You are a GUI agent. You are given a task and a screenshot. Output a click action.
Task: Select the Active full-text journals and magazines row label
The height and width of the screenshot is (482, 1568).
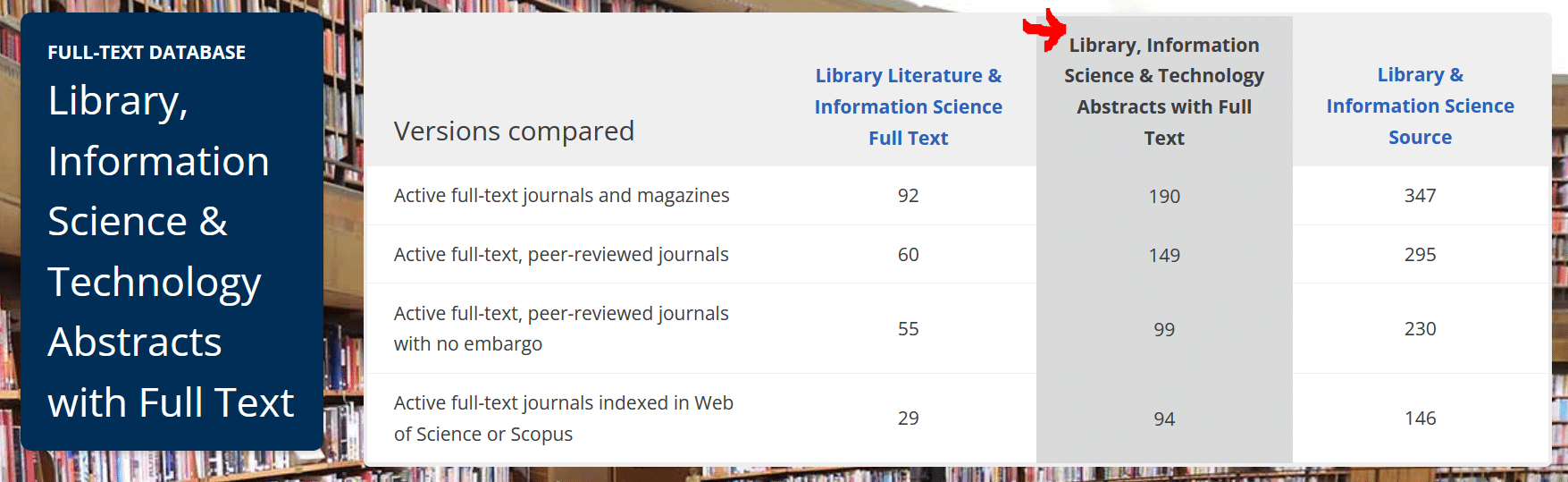click(x=561, y=196)
